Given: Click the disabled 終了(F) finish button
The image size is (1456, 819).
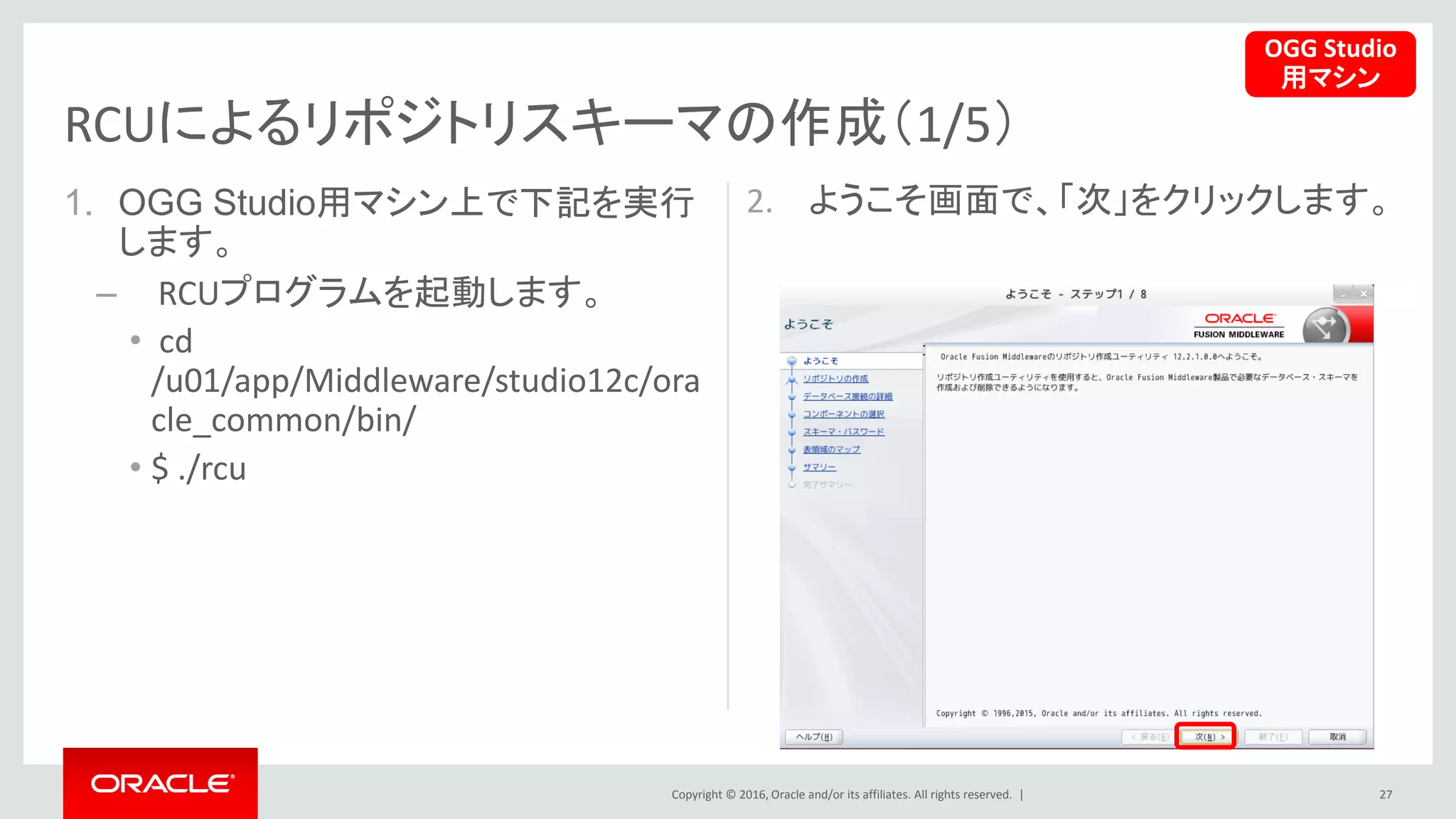Looking at the screenshot, I should pos(1273,737).
